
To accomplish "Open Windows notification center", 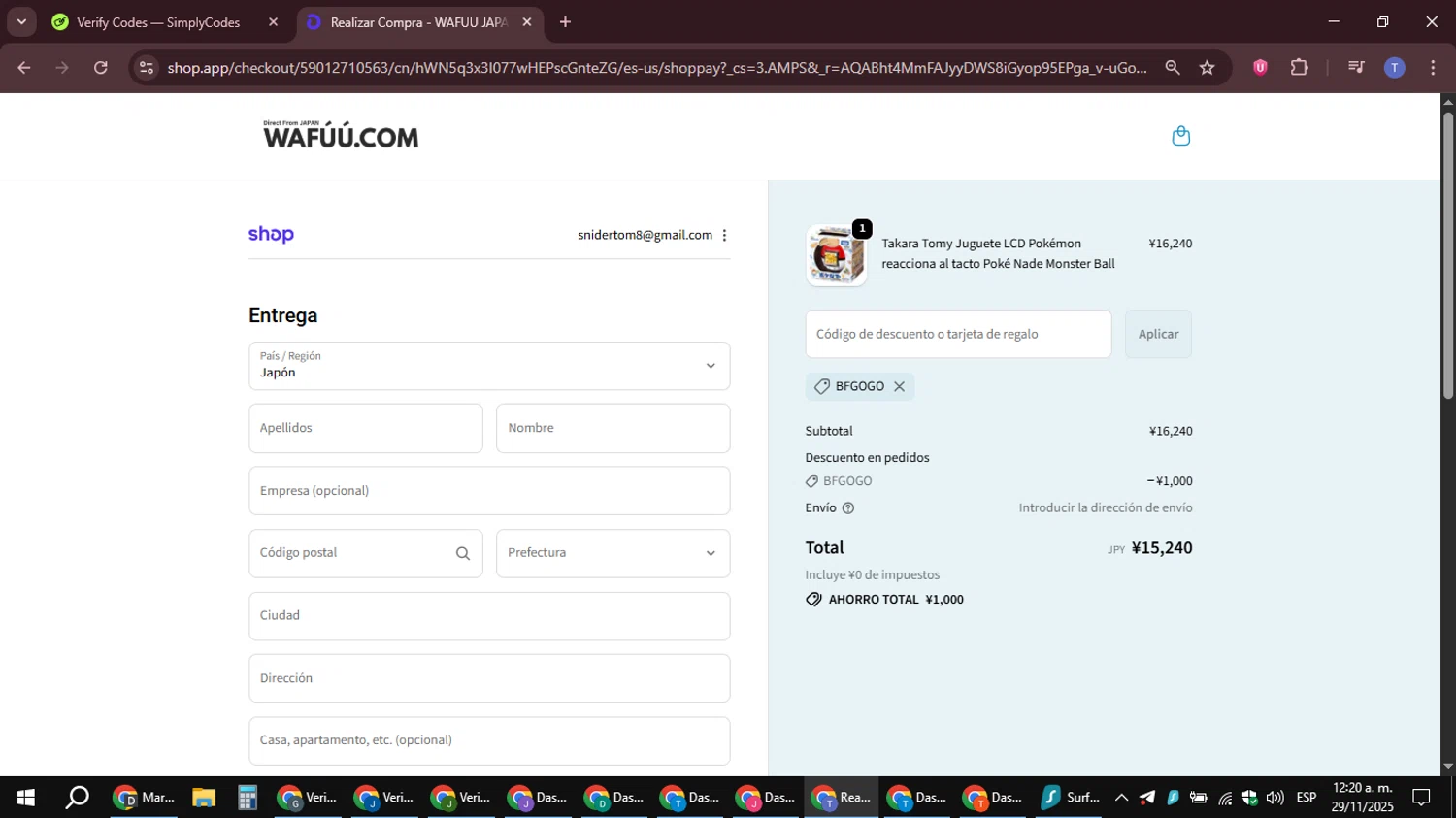I will pos(1421,798).
